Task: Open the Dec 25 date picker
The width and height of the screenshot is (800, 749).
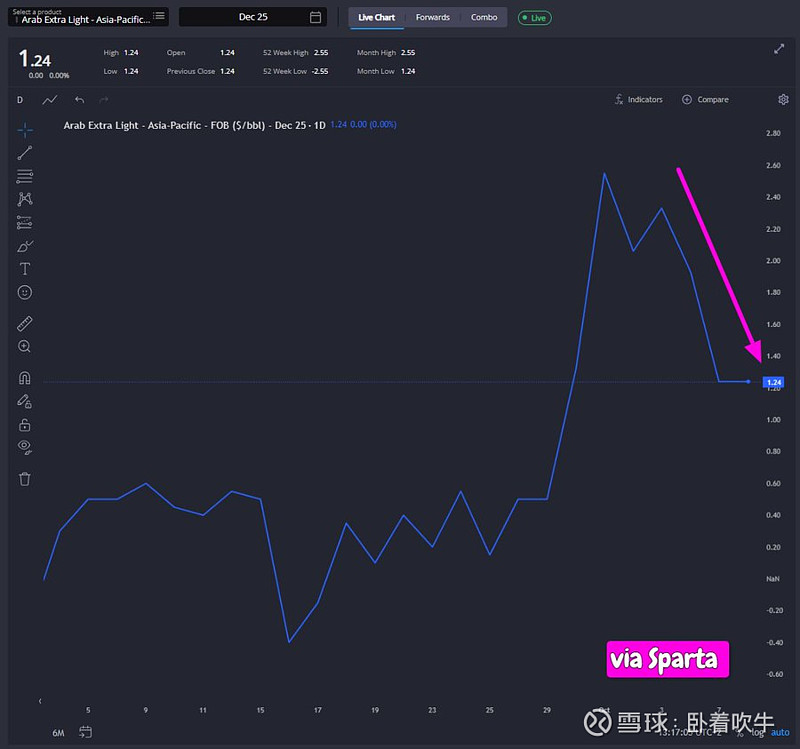Action: pos(253,17)
